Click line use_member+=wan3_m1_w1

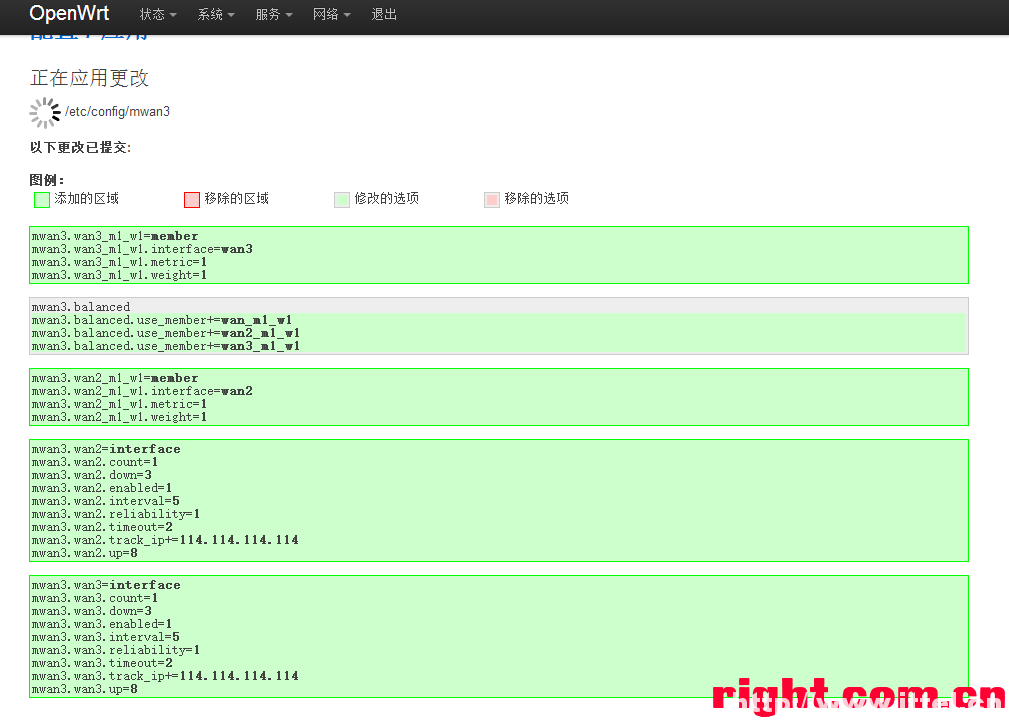(165, 346)
